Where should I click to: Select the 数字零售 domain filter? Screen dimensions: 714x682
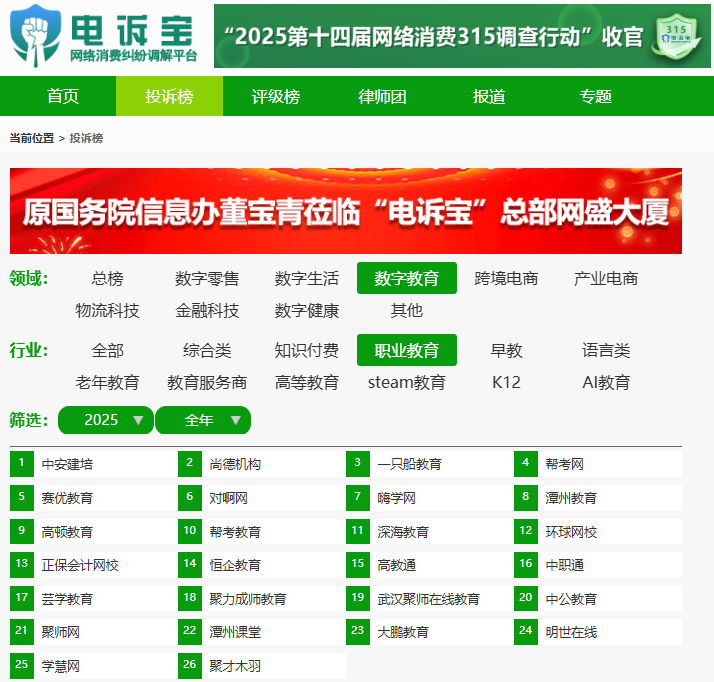point(207,279)
